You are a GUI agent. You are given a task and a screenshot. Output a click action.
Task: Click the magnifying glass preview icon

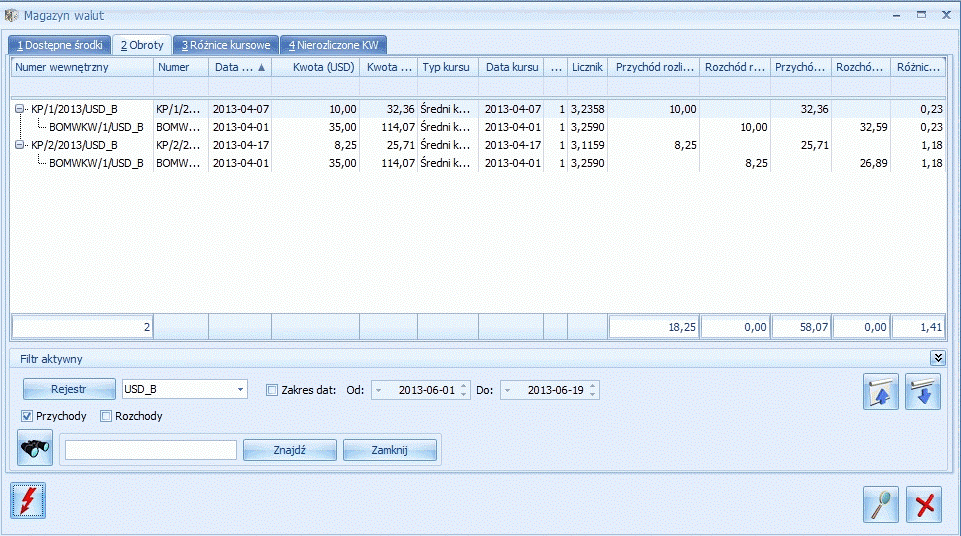click(x=881, y=505)
